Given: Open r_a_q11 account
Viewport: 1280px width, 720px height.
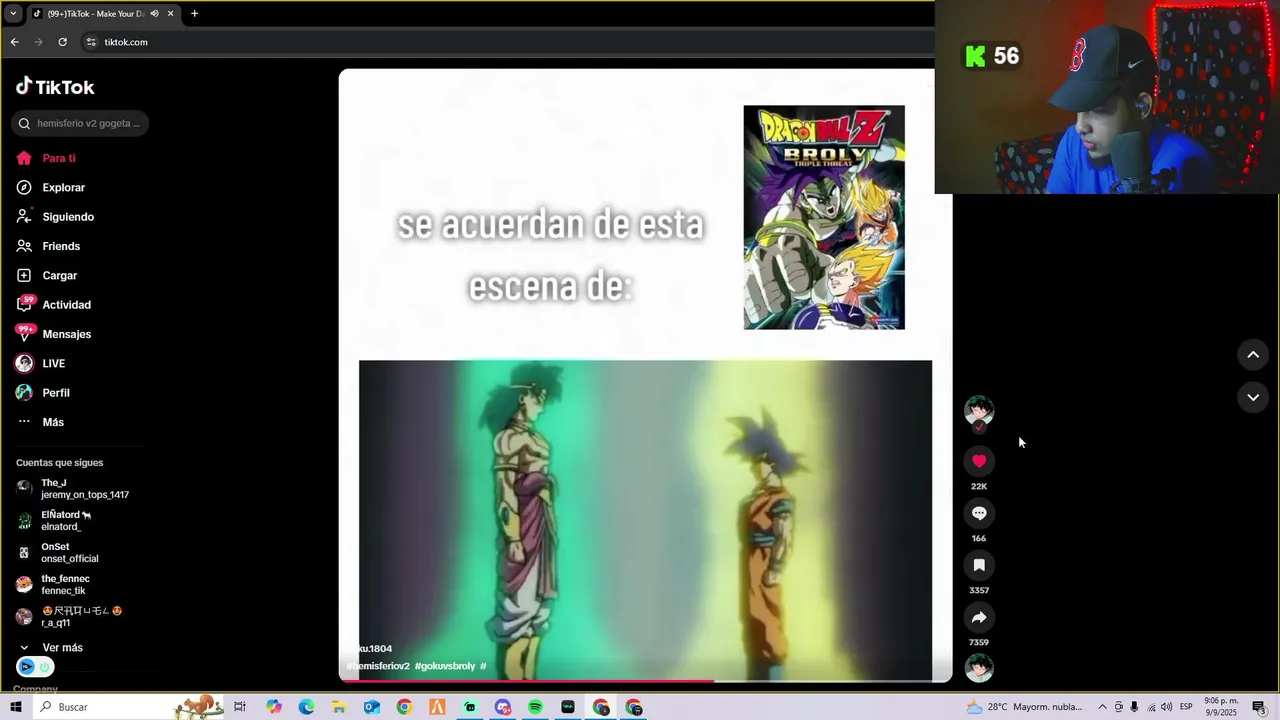Looking at the screenshot, I should [69, 617].
